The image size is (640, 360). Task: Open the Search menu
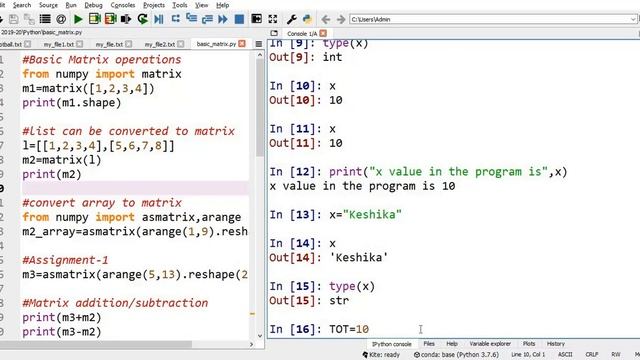coord(22,5)
